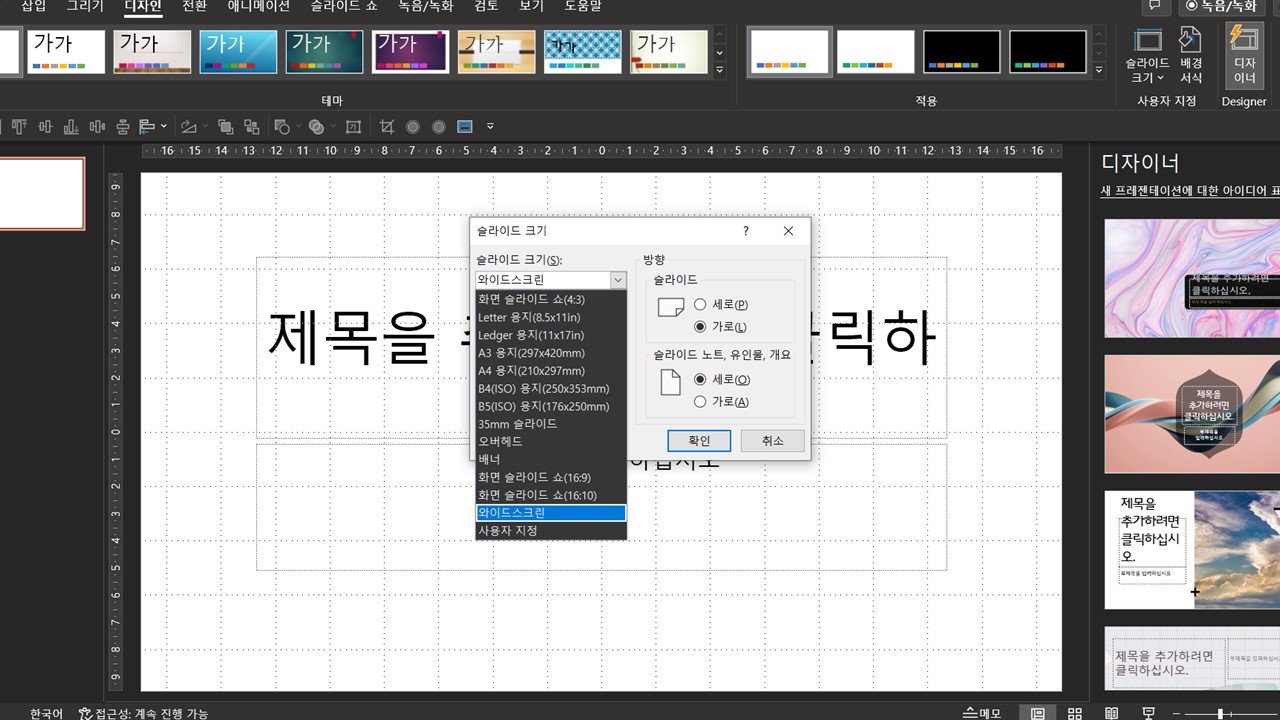Pick the pink marble designer idea

click(x=1192, y=278)
